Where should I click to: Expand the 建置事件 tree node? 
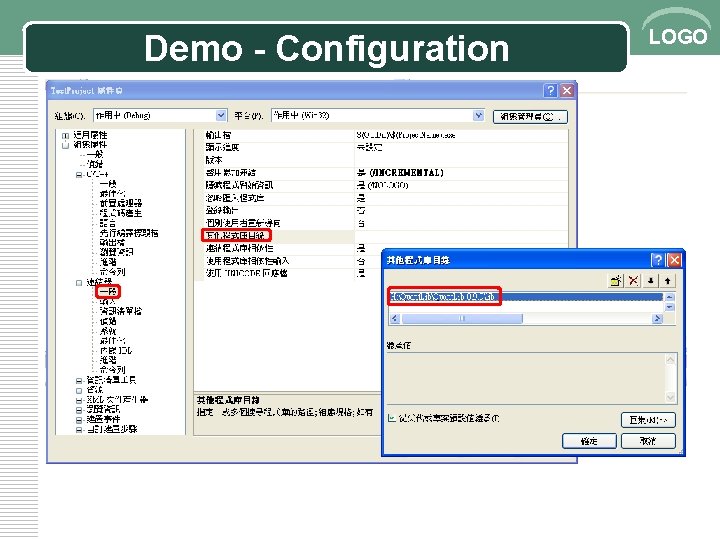click(x=79, y=420)
